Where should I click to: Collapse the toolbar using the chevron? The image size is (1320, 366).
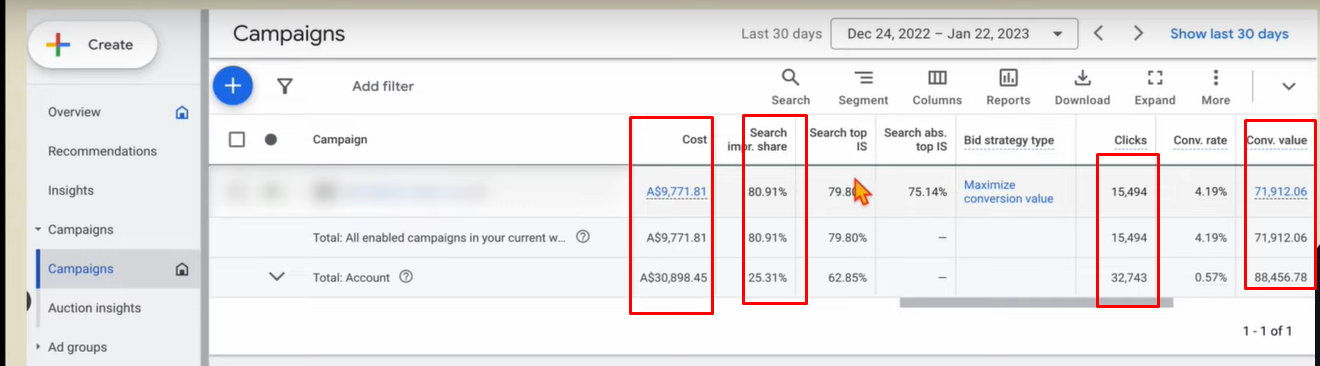tap(1289, 87)
